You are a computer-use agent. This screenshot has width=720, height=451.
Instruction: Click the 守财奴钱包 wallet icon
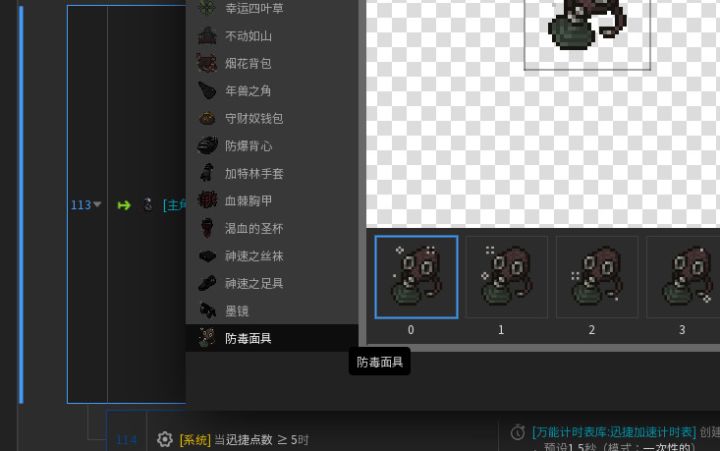tap(207, 118)
